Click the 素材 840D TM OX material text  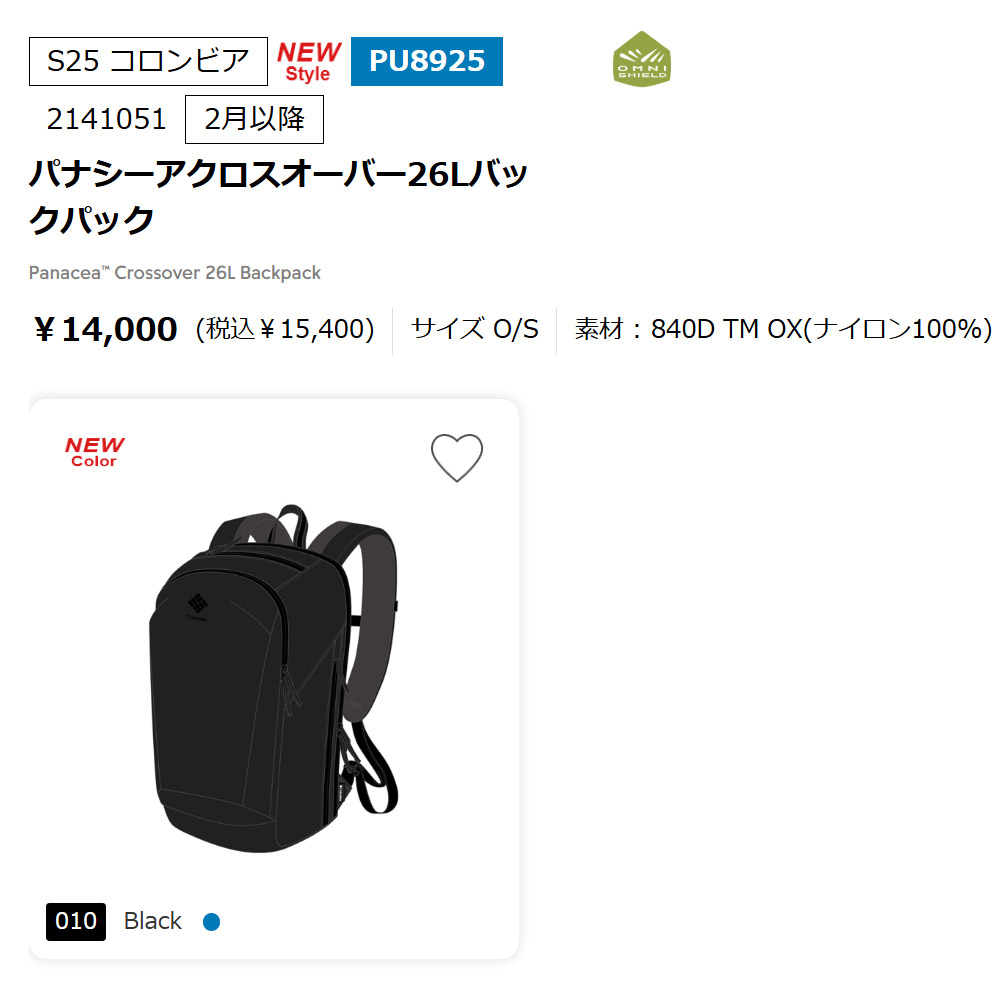(x=783, y=329)
